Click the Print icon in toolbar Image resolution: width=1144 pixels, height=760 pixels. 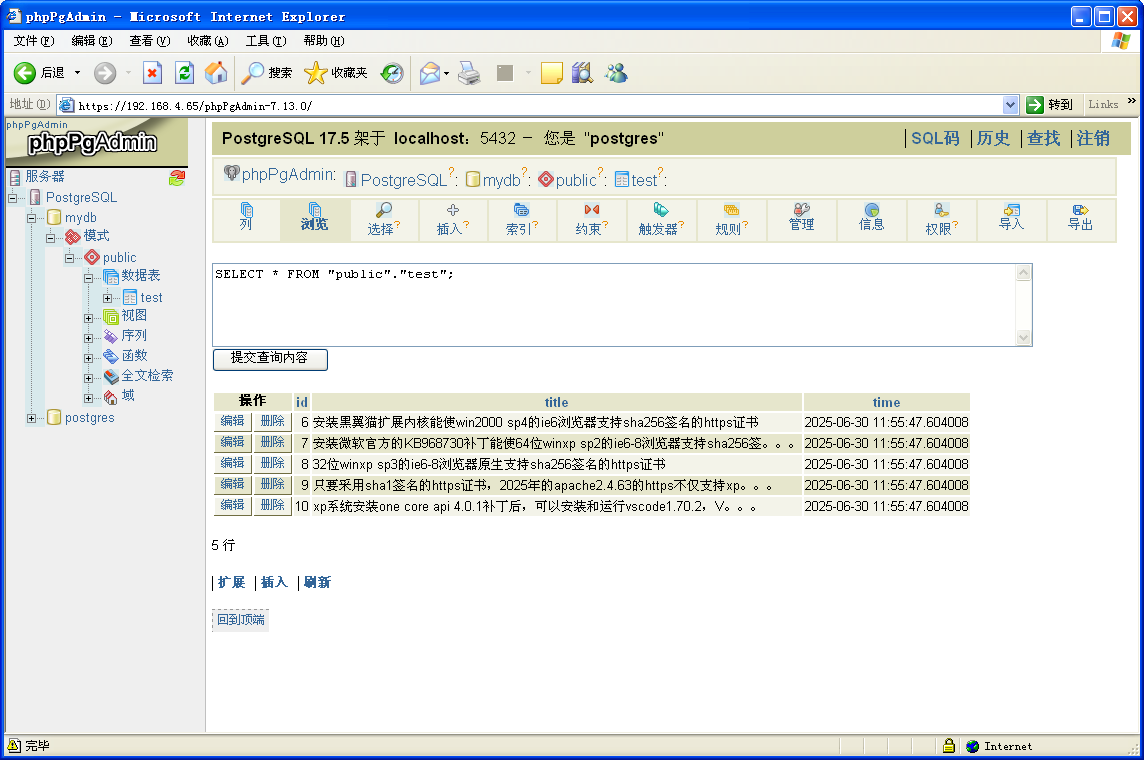pos(469,73)
